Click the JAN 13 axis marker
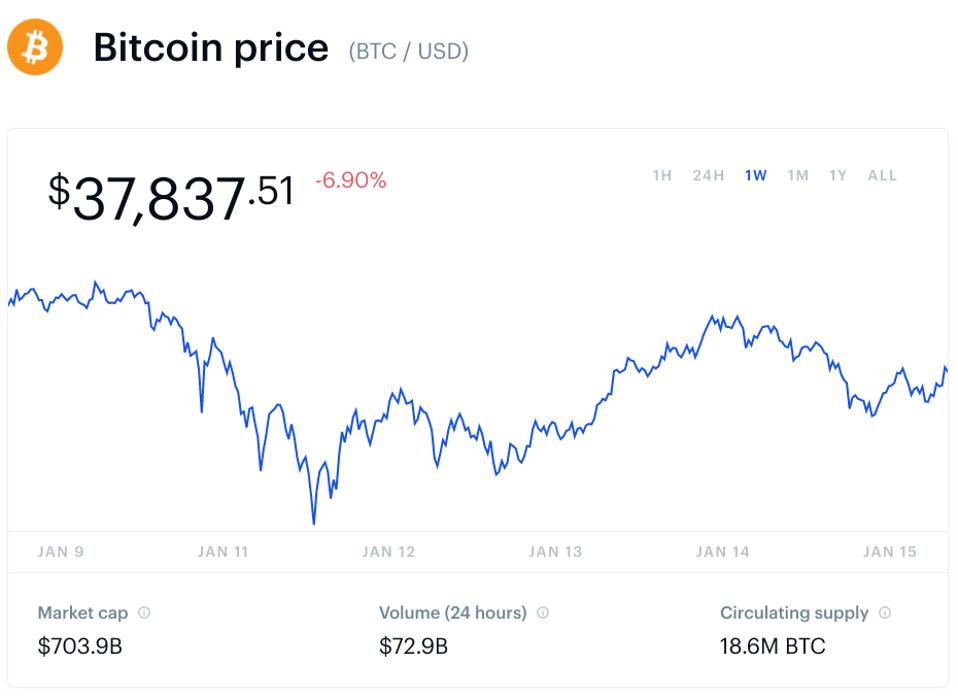Image resolution: width=958 pixels, height=696 pixels. (555, 552)
